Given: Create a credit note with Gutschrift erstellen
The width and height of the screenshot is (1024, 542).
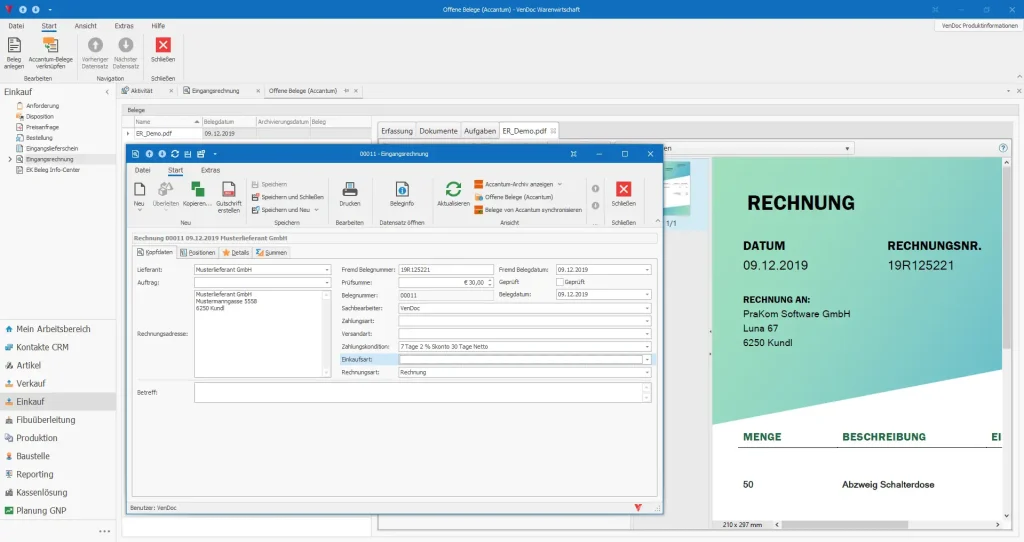Looking at the screenshot, I should [x=229, y=197].
